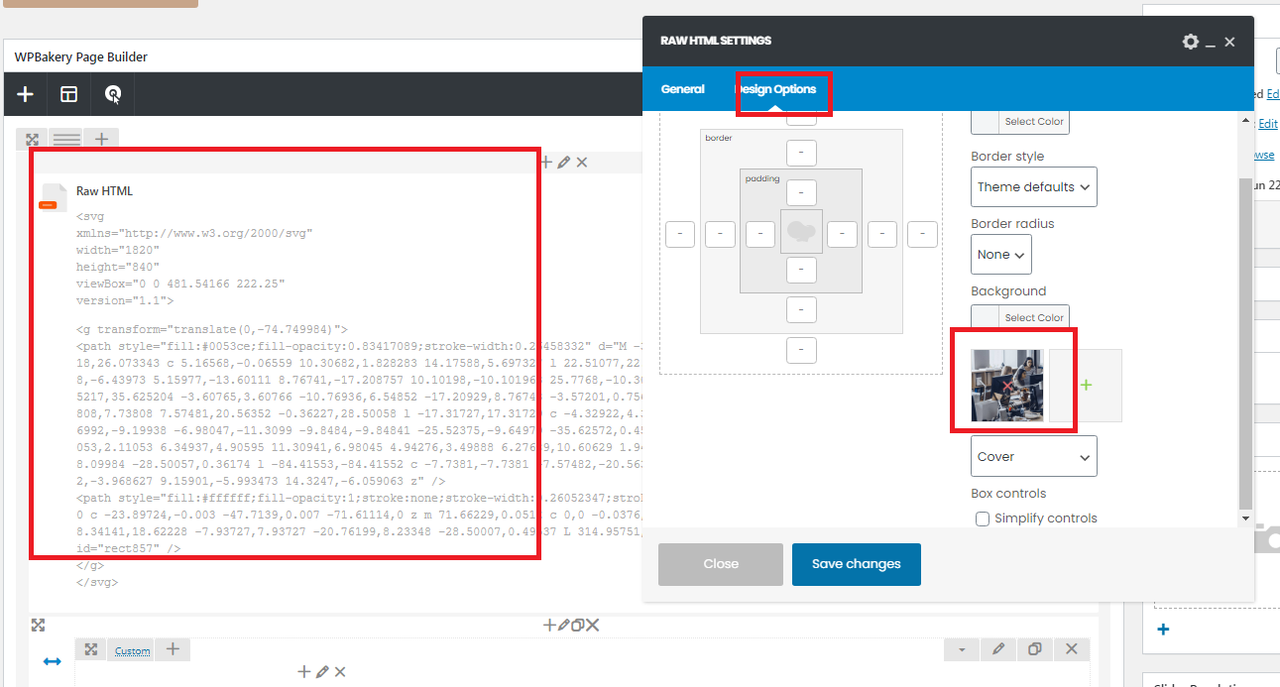The width and height of the screenshot is (1280, 687).
Task: Delete the Raw HTML element with the X
Action: [582, 162]
